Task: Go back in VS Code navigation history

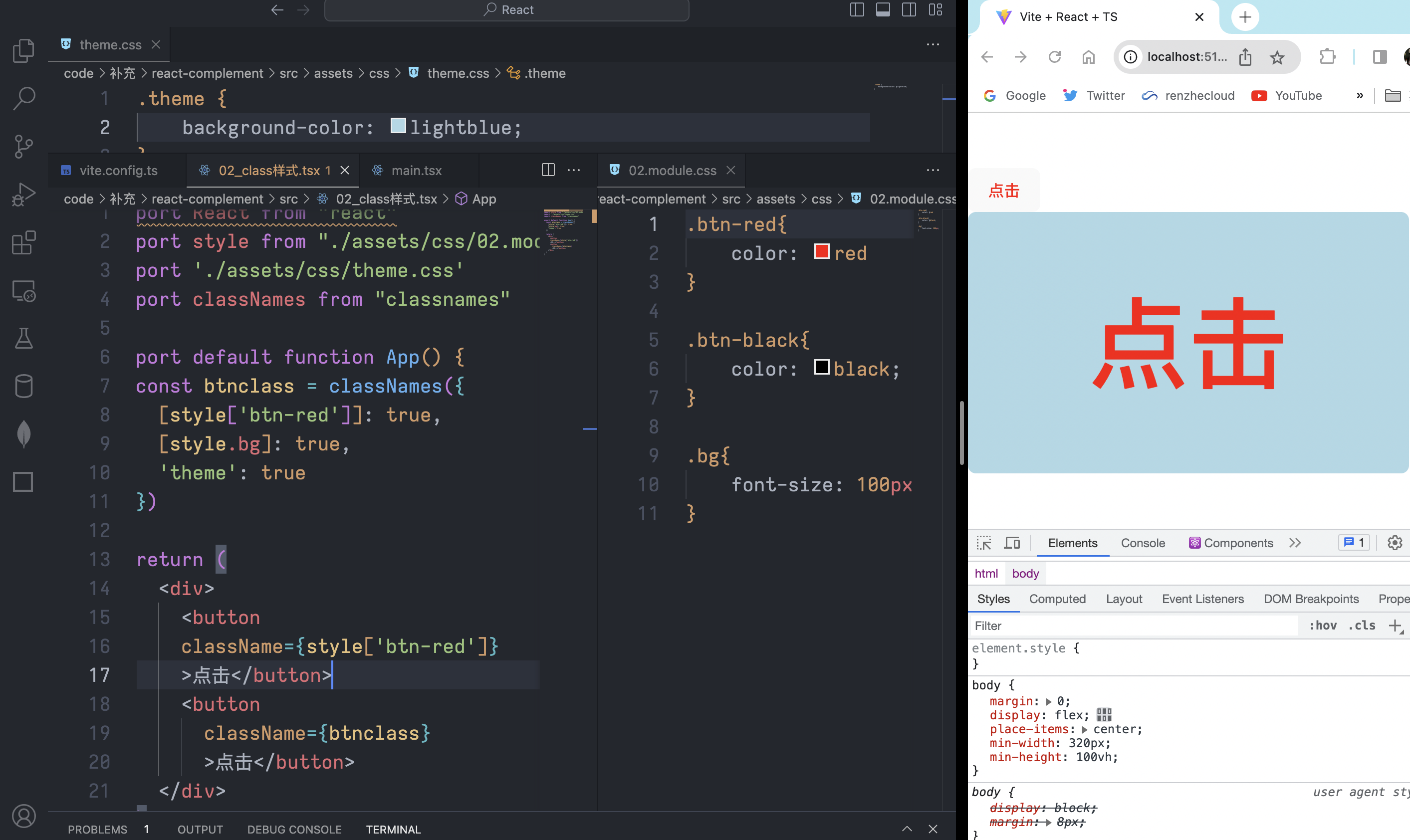Action: 277,9
